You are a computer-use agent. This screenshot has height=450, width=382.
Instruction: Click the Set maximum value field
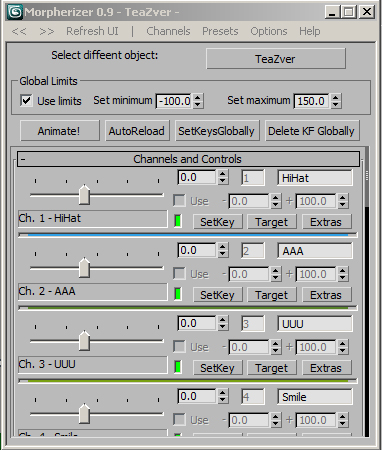pos(311,101)
